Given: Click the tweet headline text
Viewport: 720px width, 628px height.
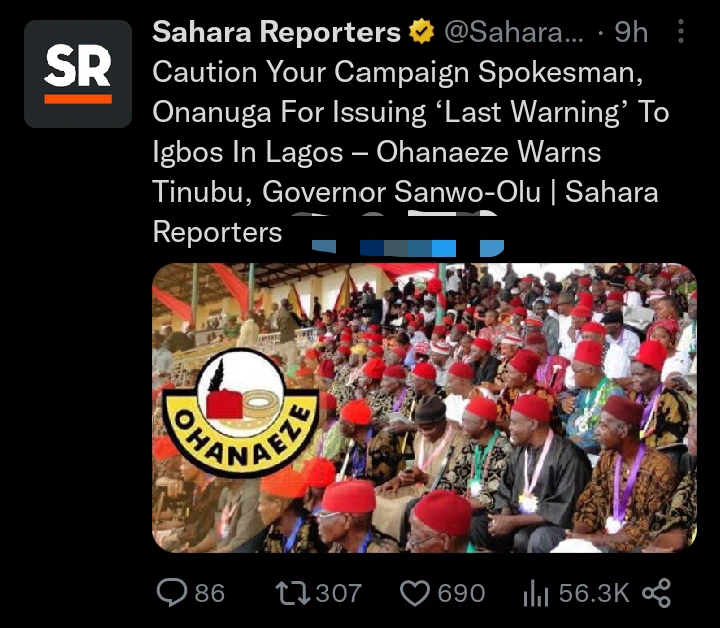Looking at the screenshot, I should pos(411,151).
